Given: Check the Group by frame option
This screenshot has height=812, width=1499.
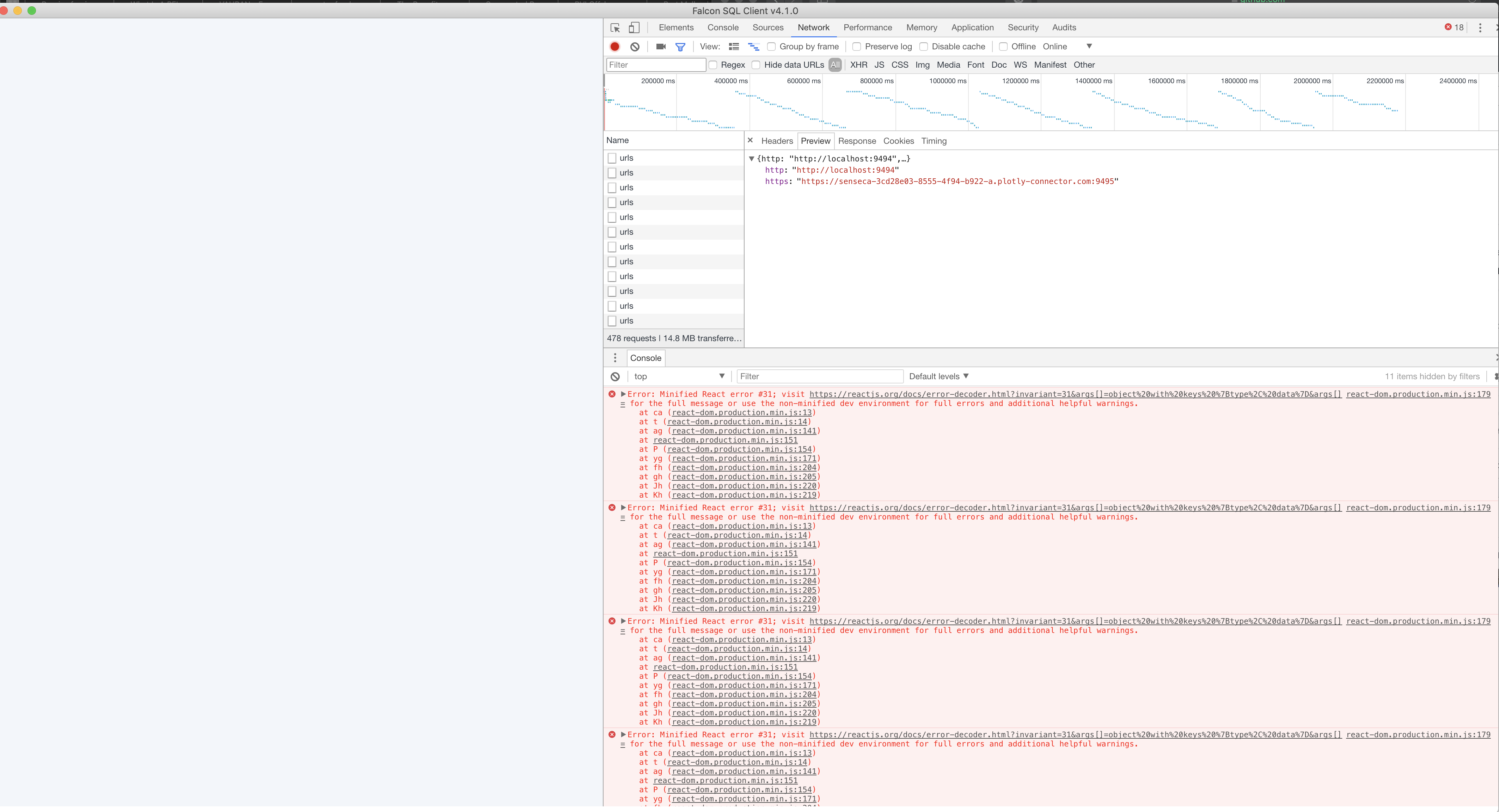Looking at the screenshot, I should click(x=771, y=47).
